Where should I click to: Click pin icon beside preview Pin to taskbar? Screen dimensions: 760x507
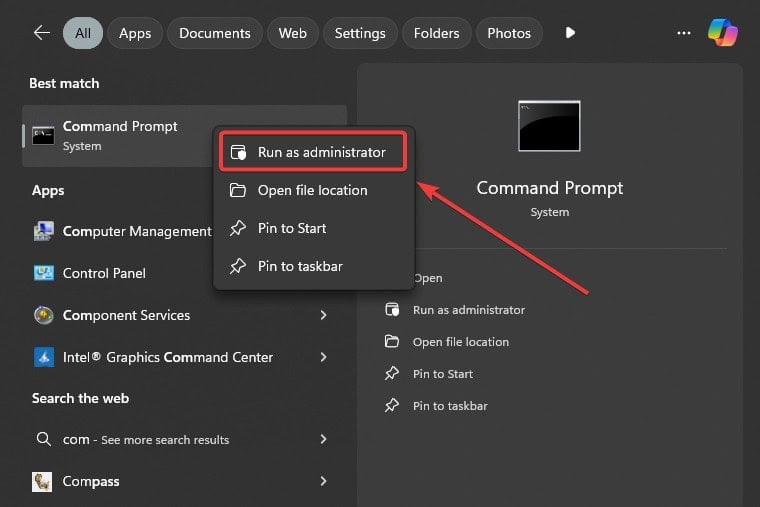(392, 405)
